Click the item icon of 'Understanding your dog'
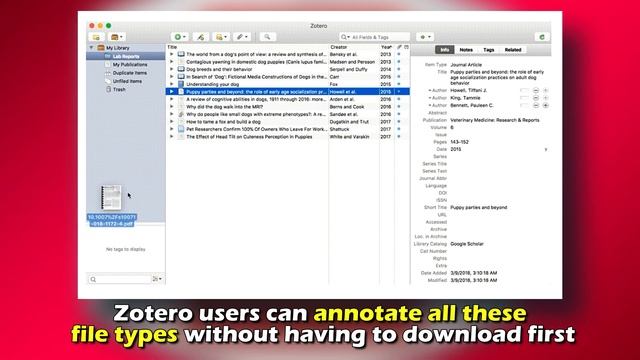 click(x=181, y=84)
